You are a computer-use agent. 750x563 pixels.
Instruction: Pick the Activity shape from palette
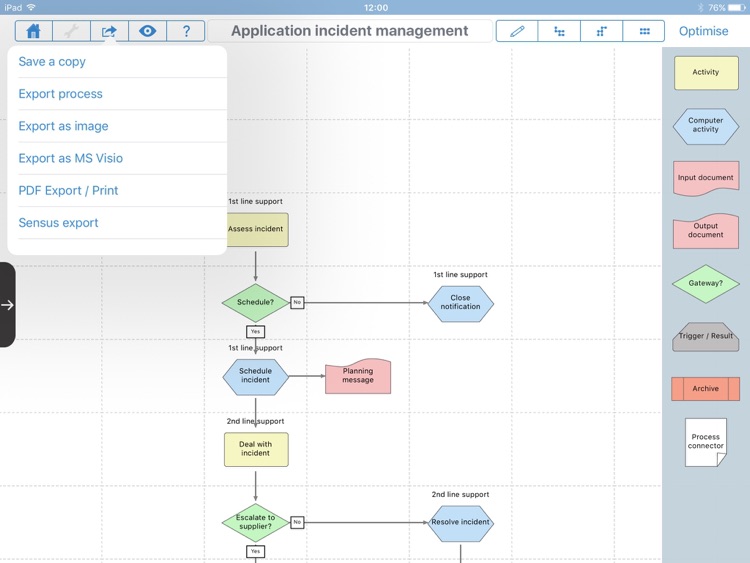(x=706, y=73)
